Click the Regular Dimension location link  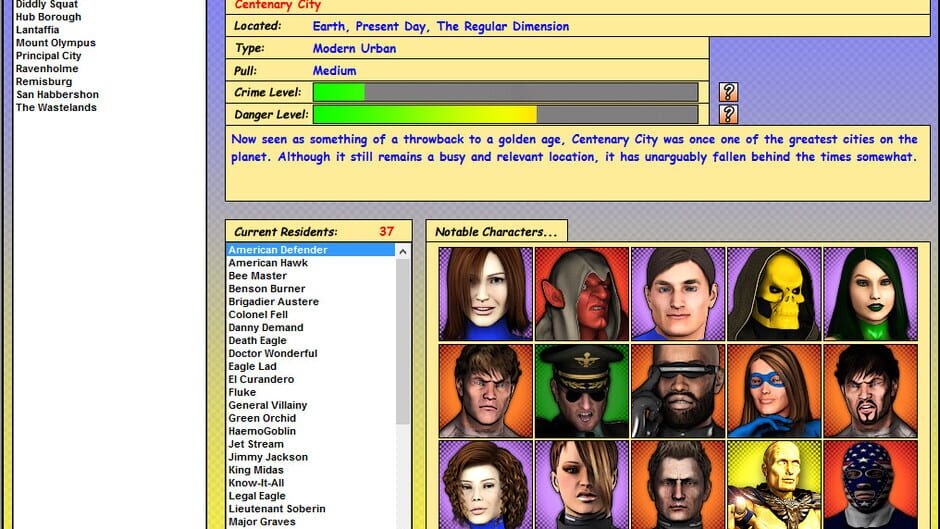pyautogui.click(x=502, y=27)
